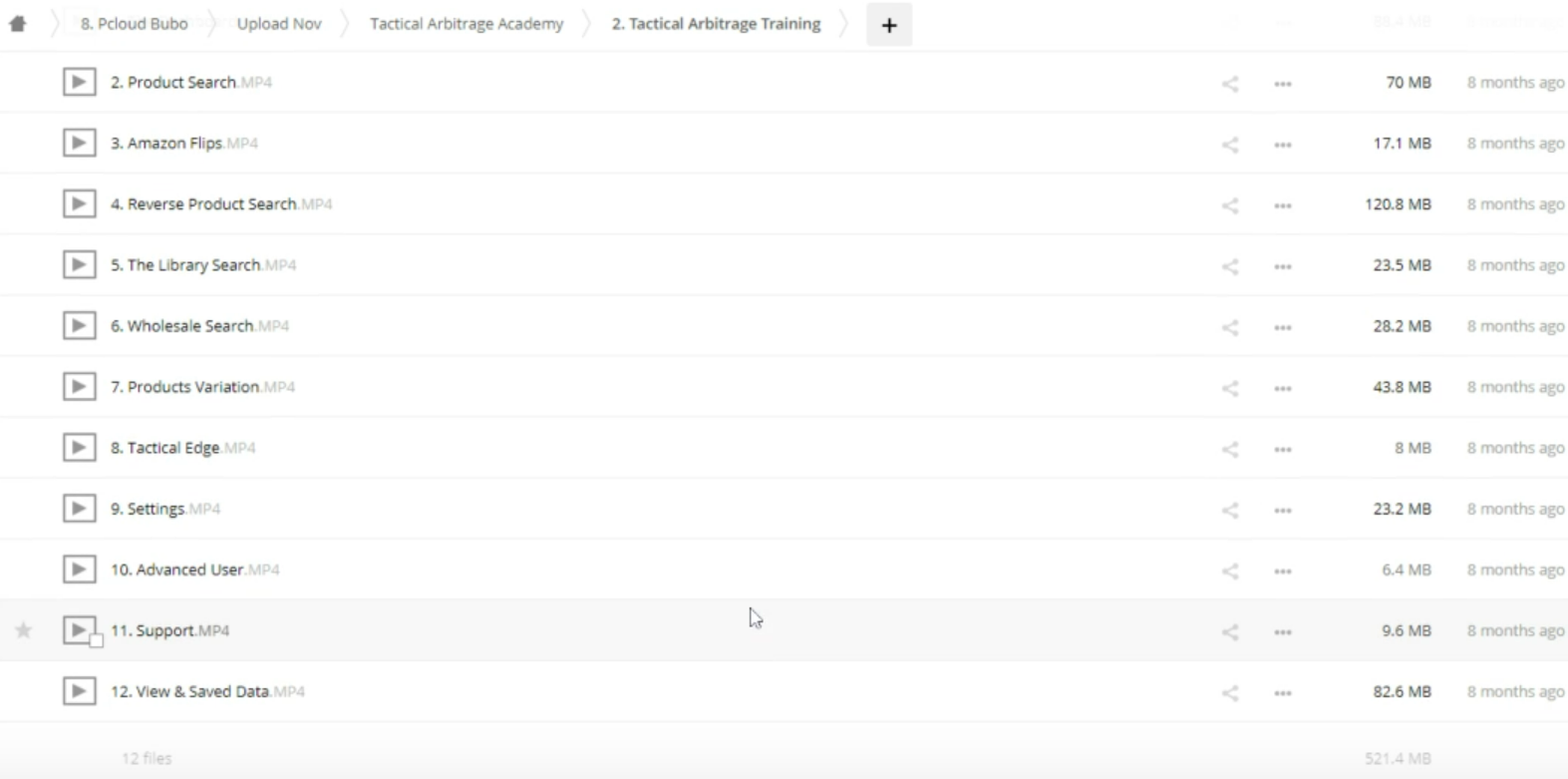Screen dimensions: 1568x779
Task: Click video icon of 9. Settings
Action: tap(79, 508)
